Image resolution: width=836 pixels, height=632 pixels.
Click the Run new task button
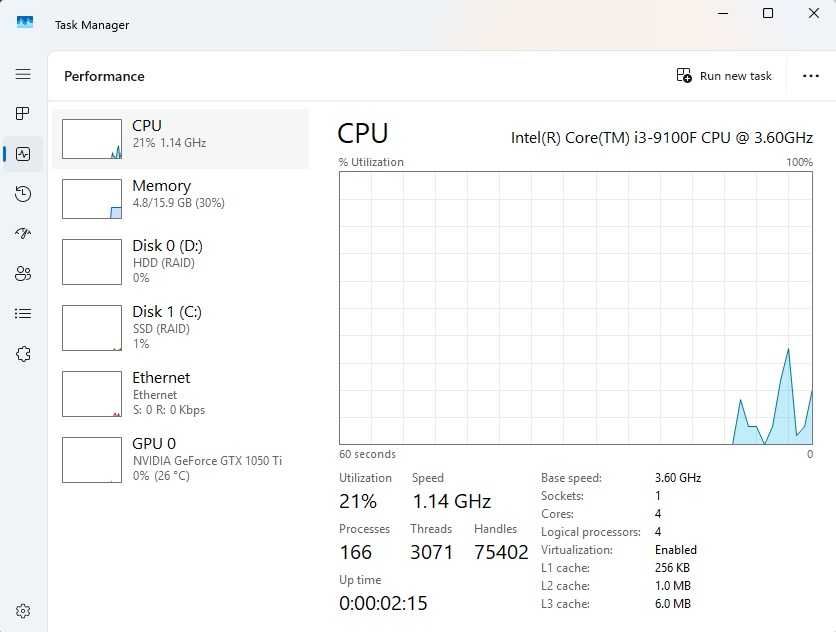click(725, 76)
